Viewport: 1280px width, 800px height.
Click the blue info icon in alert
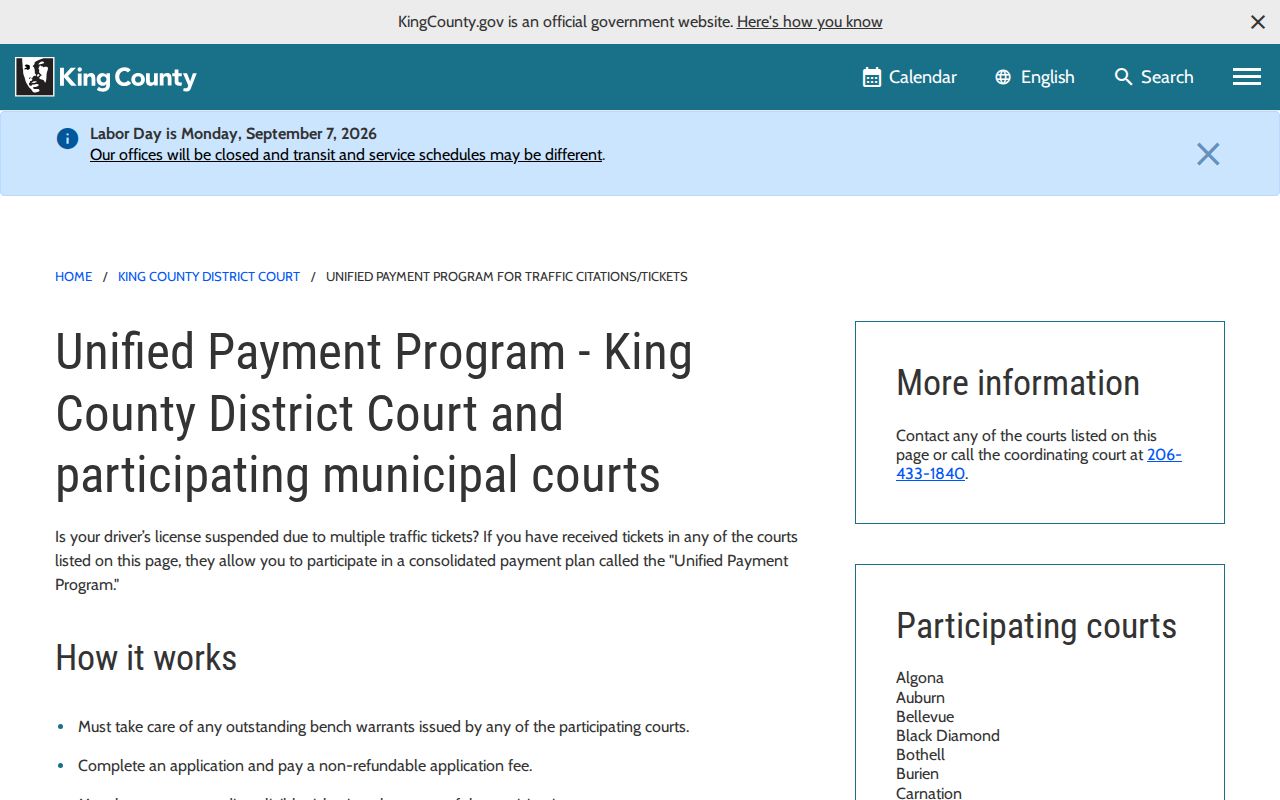(67, 139)
